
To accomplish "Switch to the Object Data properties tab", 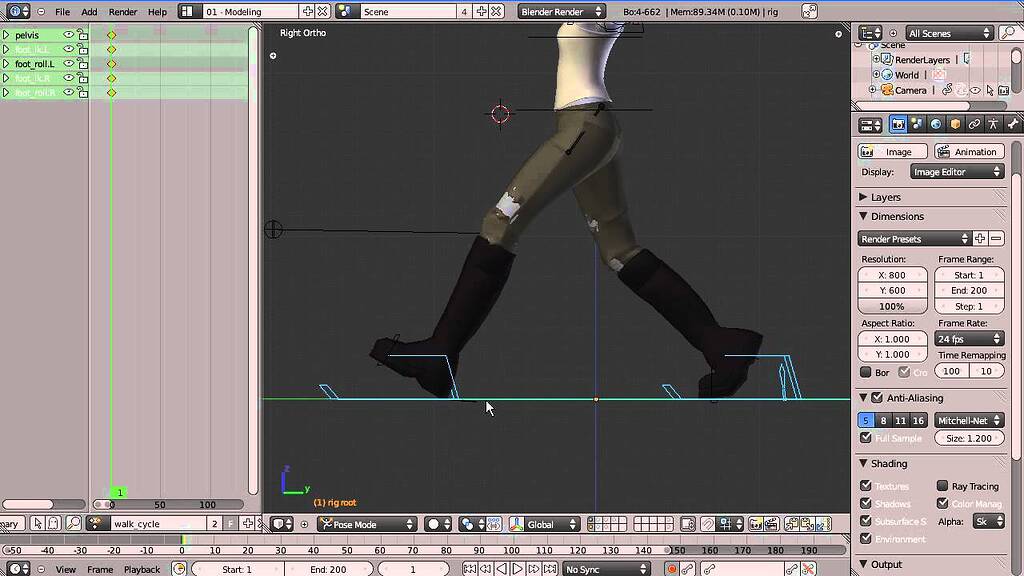I will click(994, 124).
